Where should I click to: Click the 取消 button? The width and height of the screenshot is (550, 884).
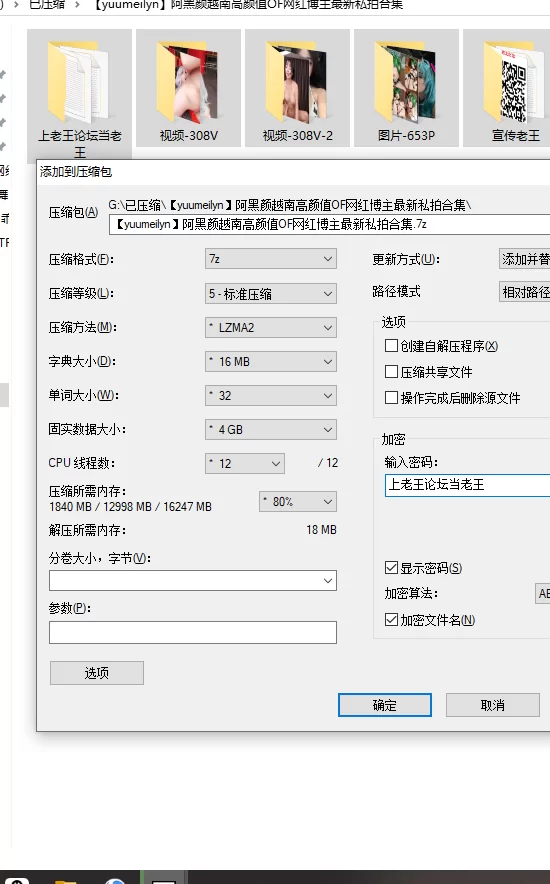click(493, 705)
